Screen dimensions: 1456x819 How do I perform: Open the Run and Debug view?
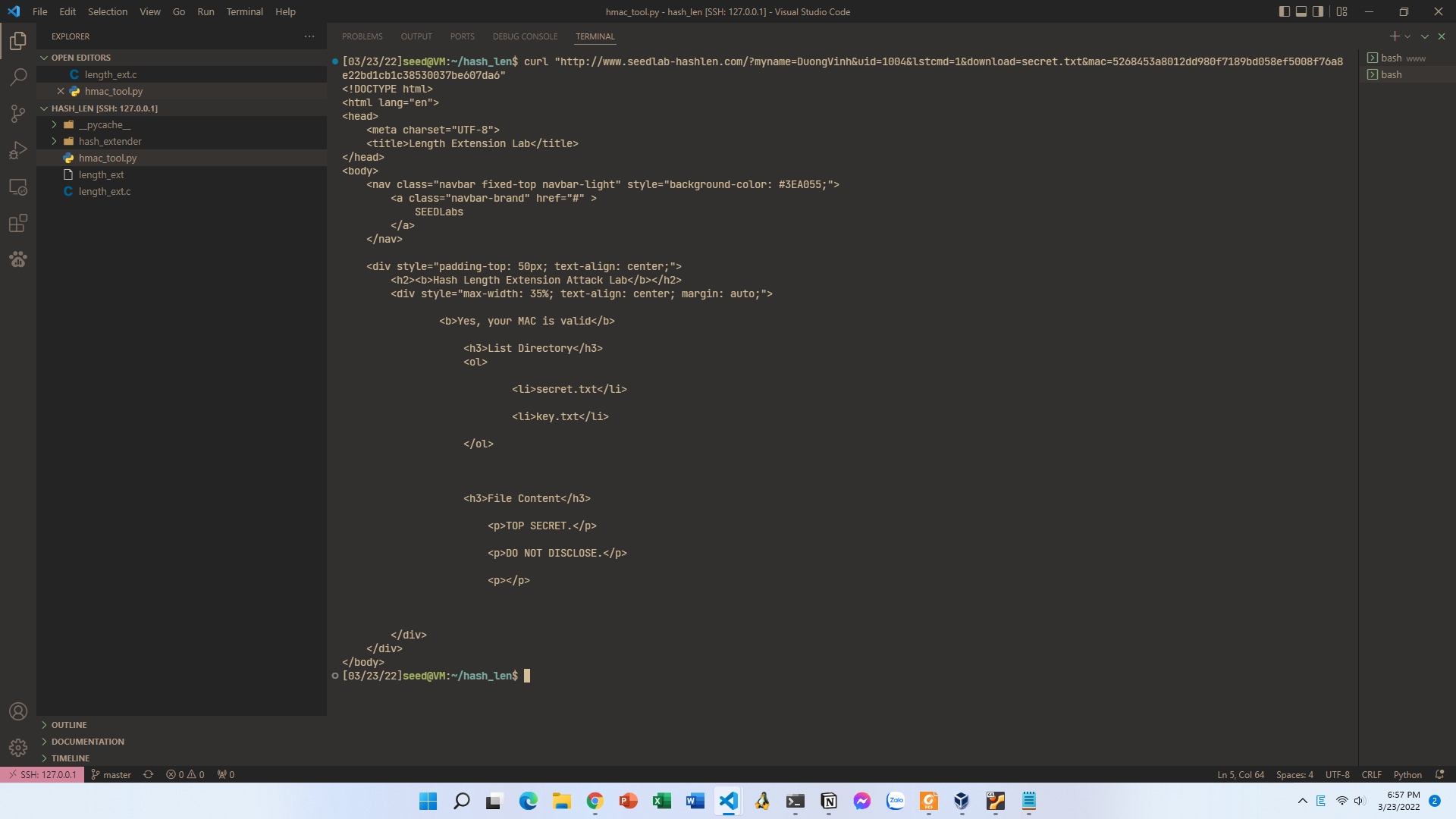pos(18,150)
